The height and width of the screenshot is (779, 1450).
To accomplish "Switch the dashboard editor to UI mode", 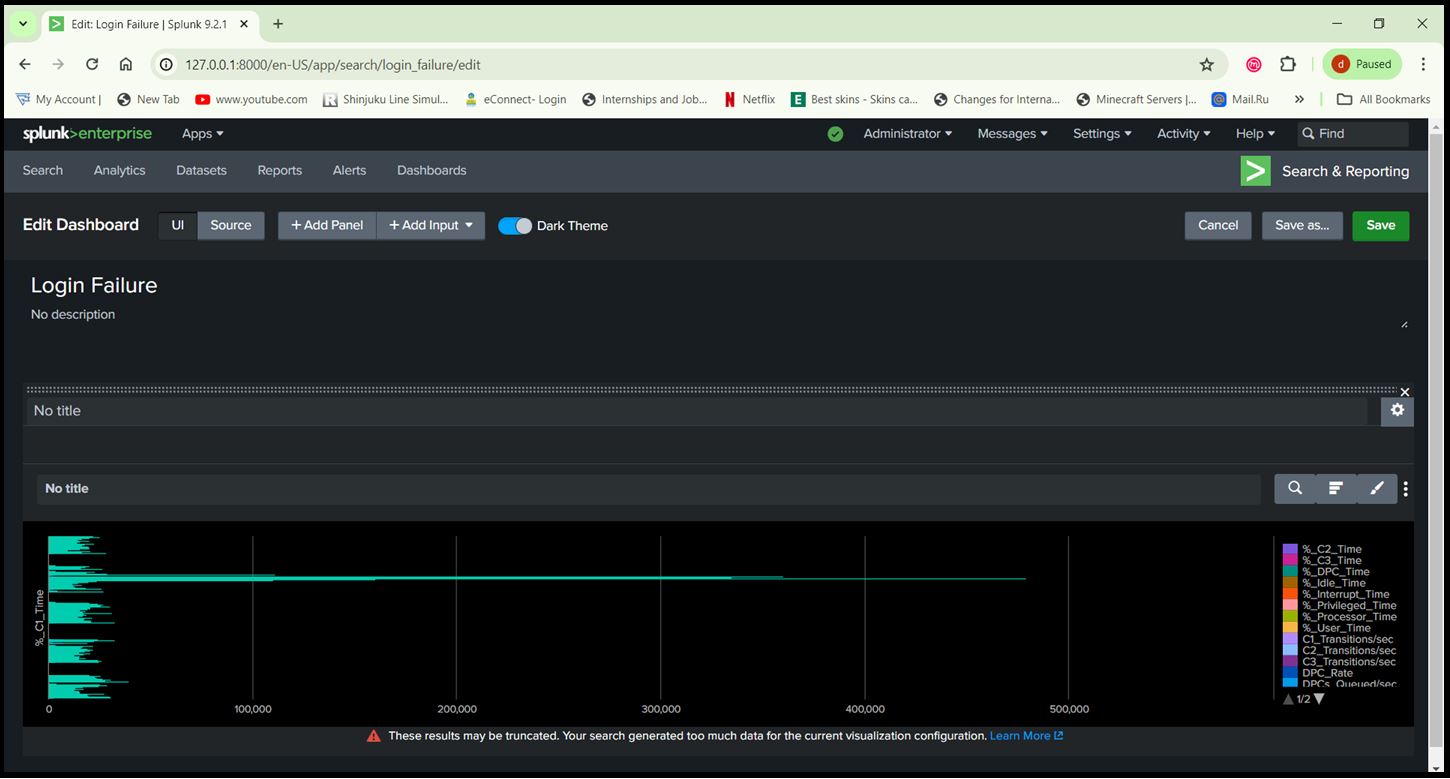I will tap(177, 225).
